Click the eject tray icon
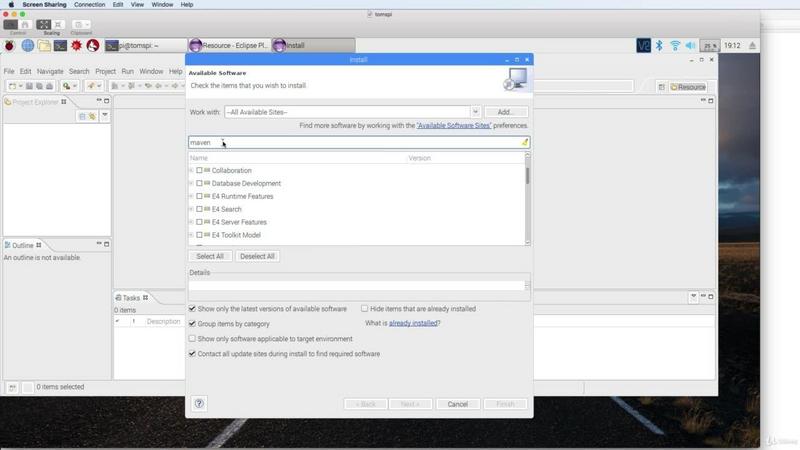This screenshot has width=800, height=450. point(752,45)
